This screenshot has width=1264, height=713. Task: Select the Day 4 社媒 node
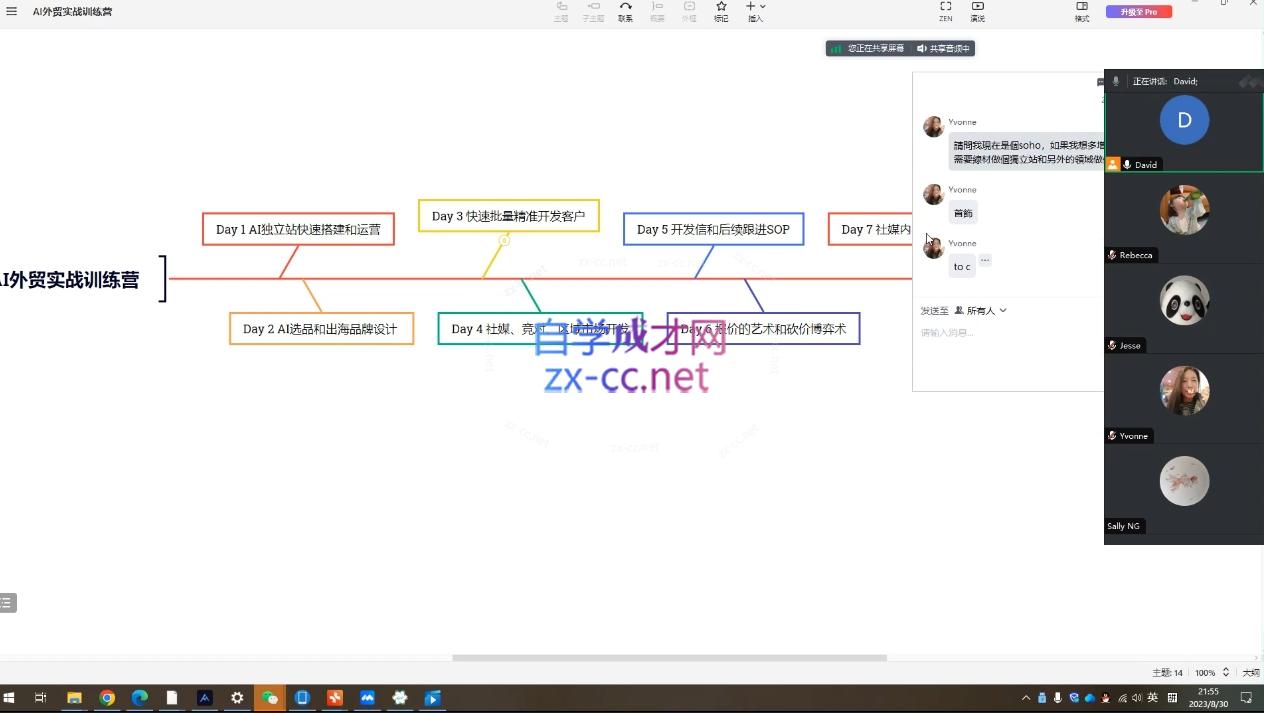(540, 328)
